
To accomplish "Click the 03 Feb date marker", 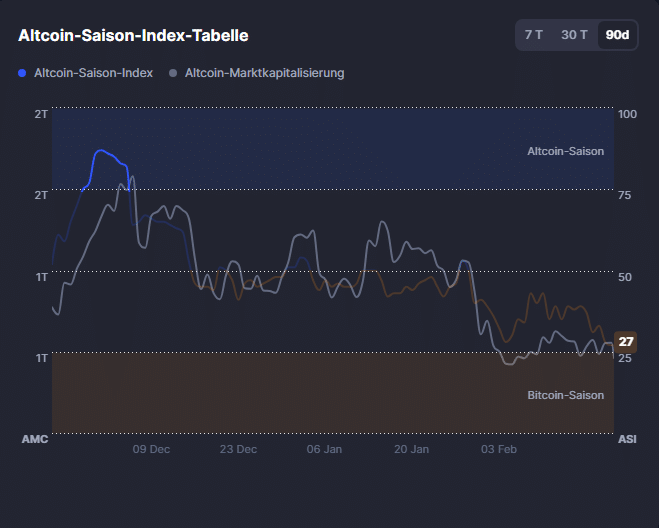I will pos(498,450).
